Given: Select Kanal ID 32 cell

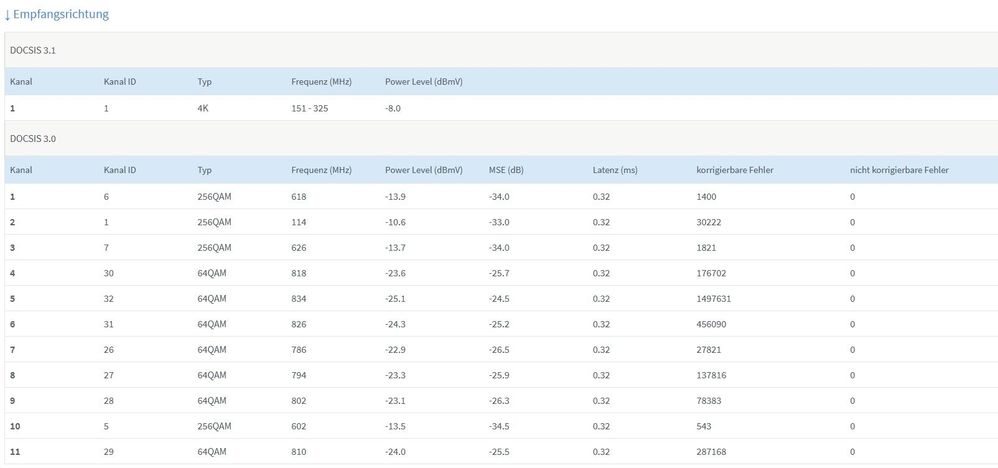Looking at the screenshot, I should click(x=108, y=299).
